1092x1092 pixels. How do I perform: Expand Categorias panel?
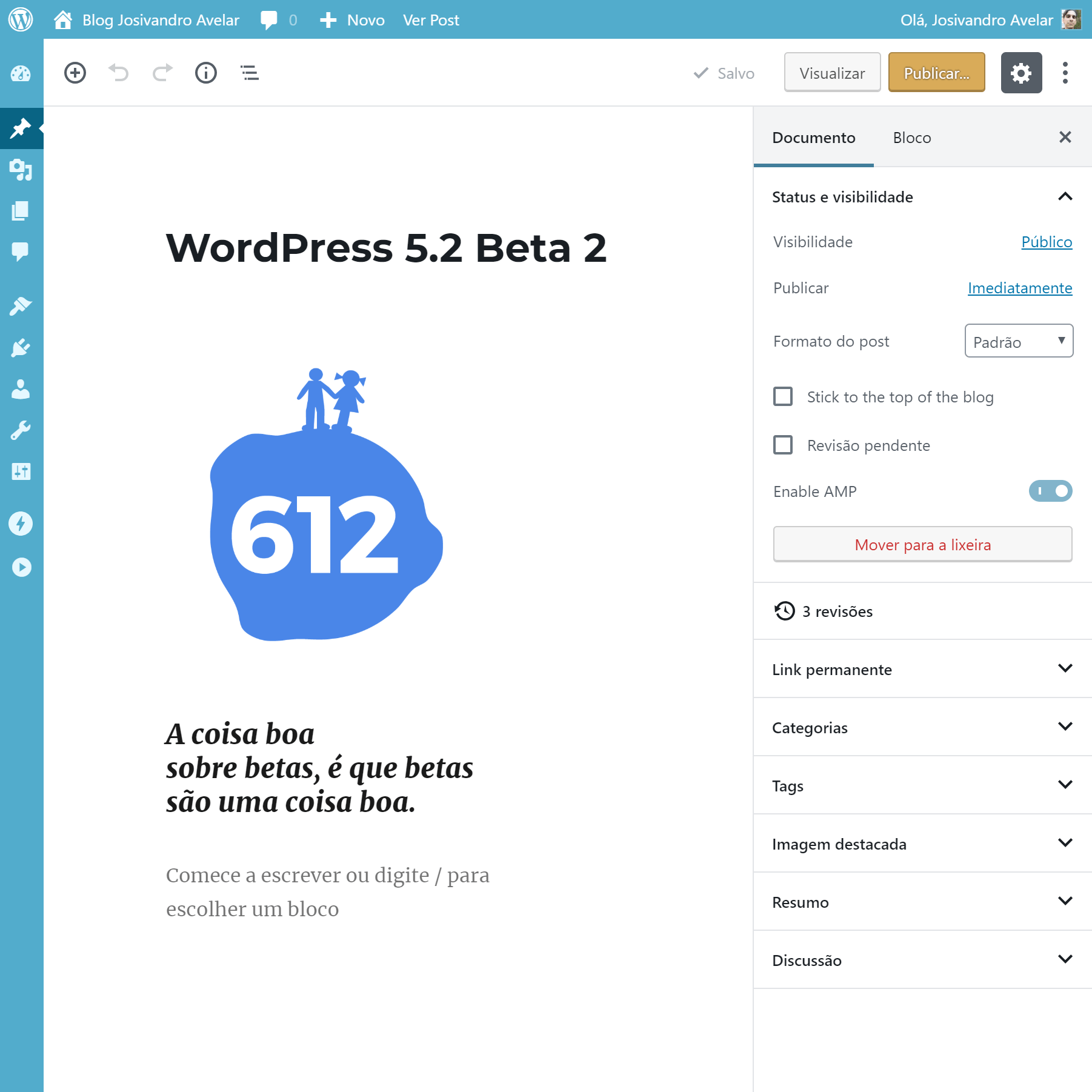(922, 727)
